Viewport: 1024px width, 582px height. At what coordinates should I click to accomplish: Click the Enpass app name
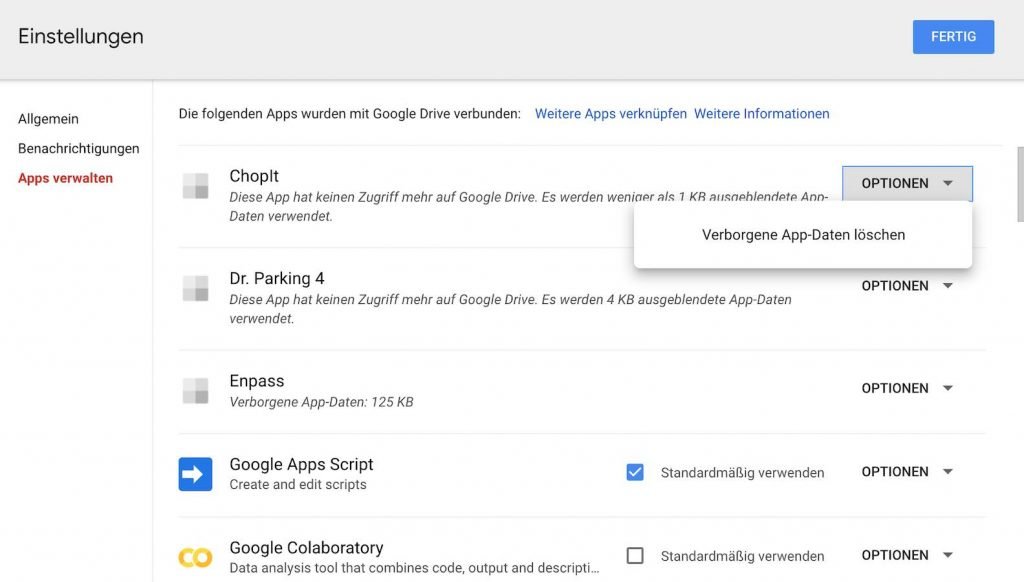point(257,381)
